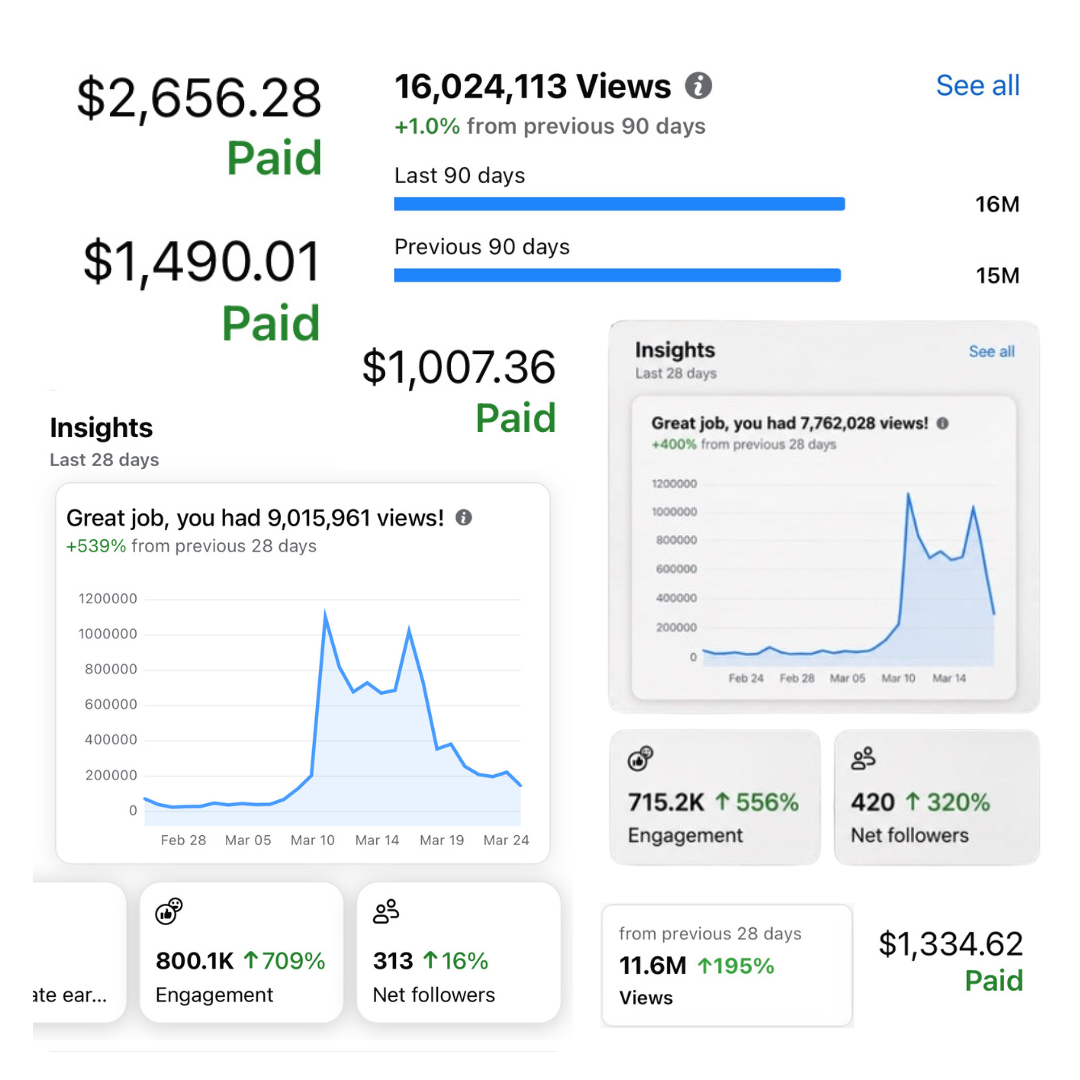Open the 313 Net followers card
This screenshot has width=1080, height=1080.
pyautogui.click(x=459, y=952)
